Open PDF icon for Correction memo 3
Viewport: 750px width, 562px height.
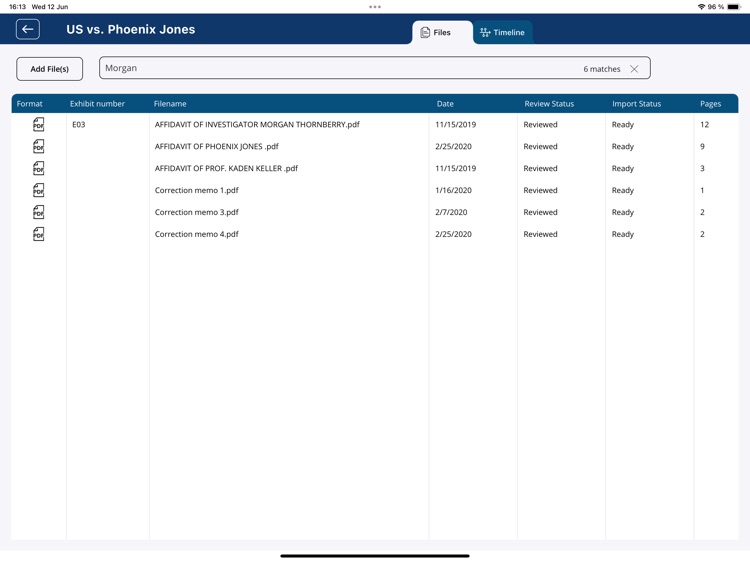[38, 212]
